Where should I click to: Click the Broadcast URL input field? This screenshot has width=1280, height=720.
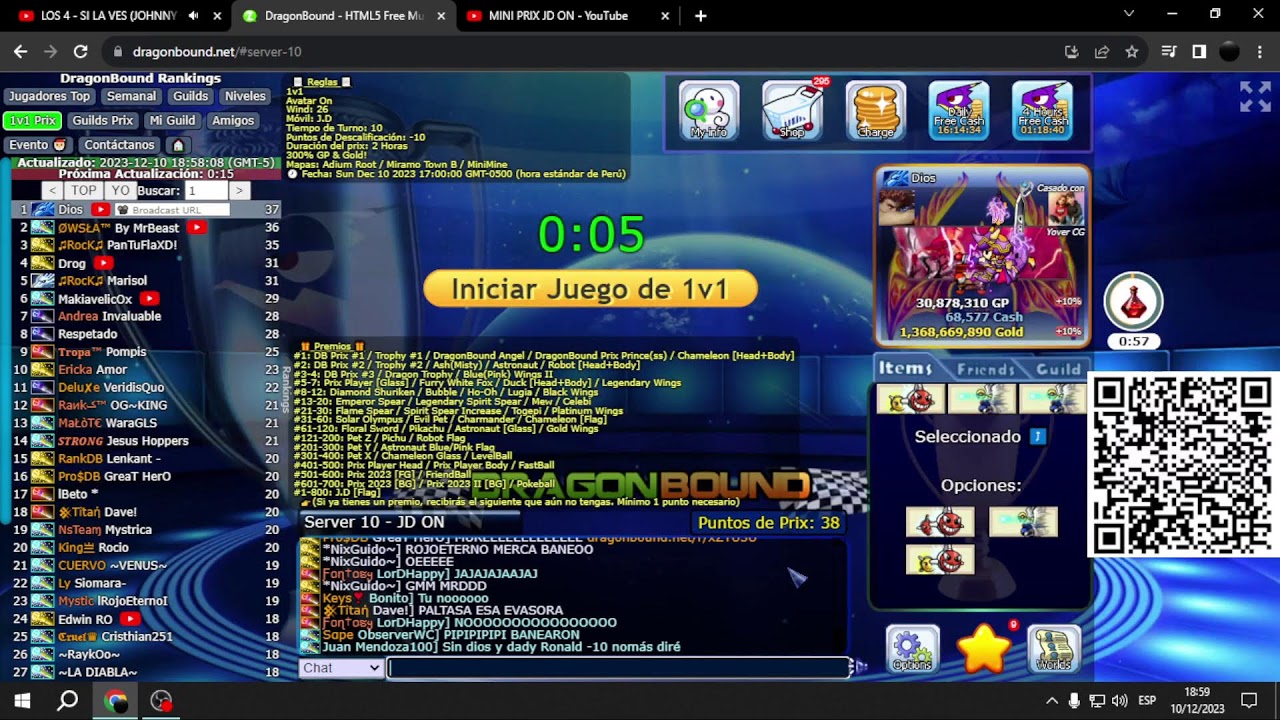[172, 210]
